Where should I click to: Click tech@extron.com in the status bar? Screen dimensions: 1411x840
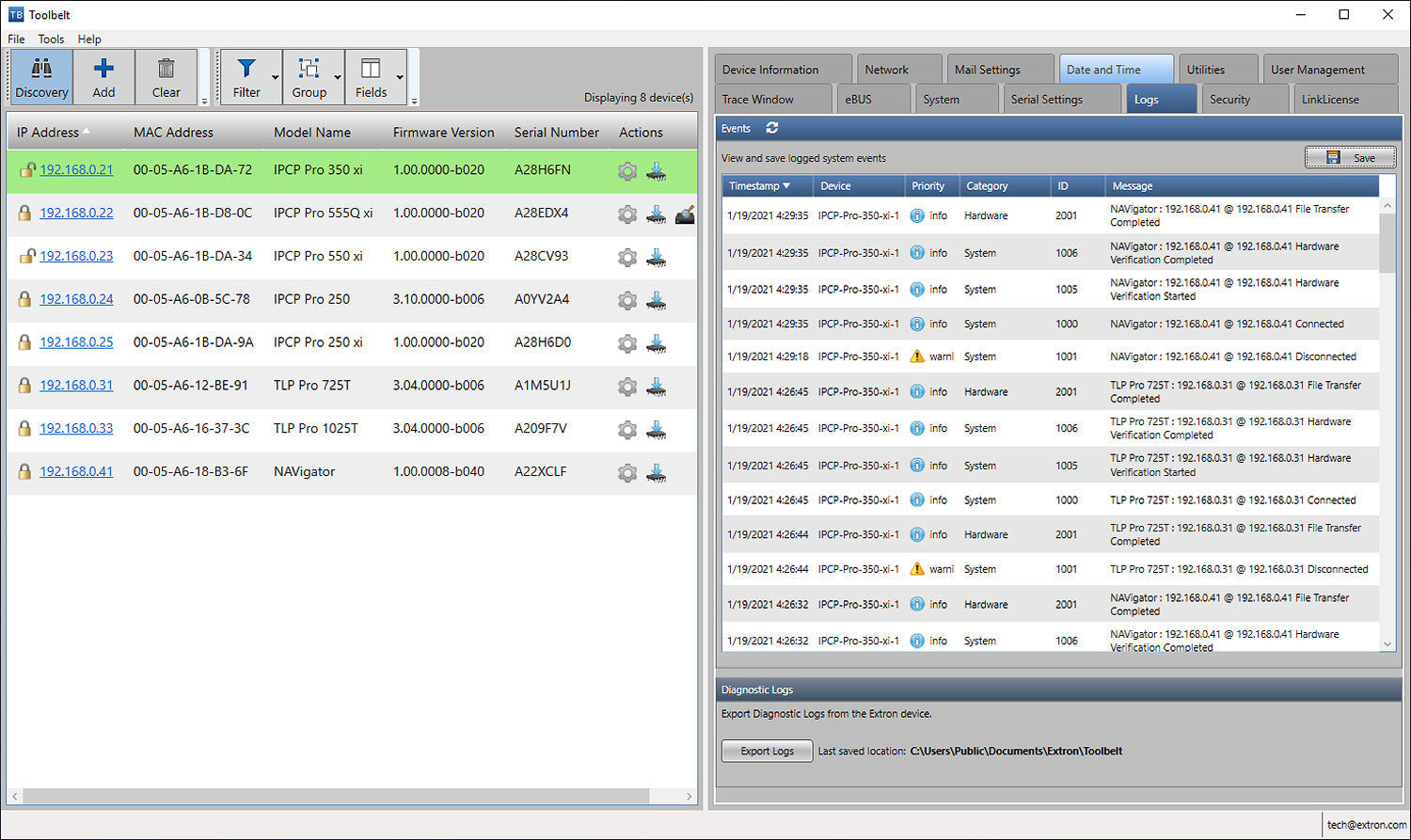(x=1366, y=825)
